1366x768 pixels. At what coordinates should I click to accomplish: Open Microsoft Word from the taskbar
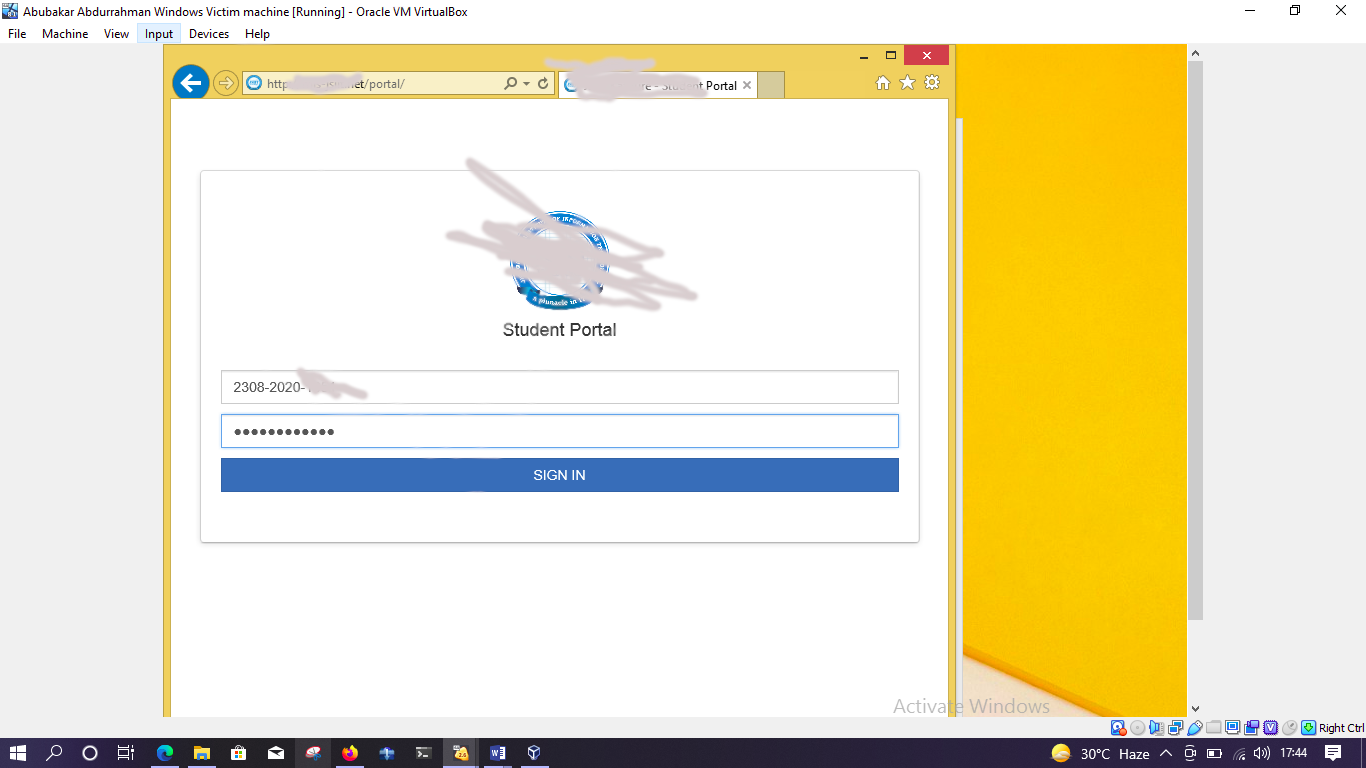(x=497, y=752)
